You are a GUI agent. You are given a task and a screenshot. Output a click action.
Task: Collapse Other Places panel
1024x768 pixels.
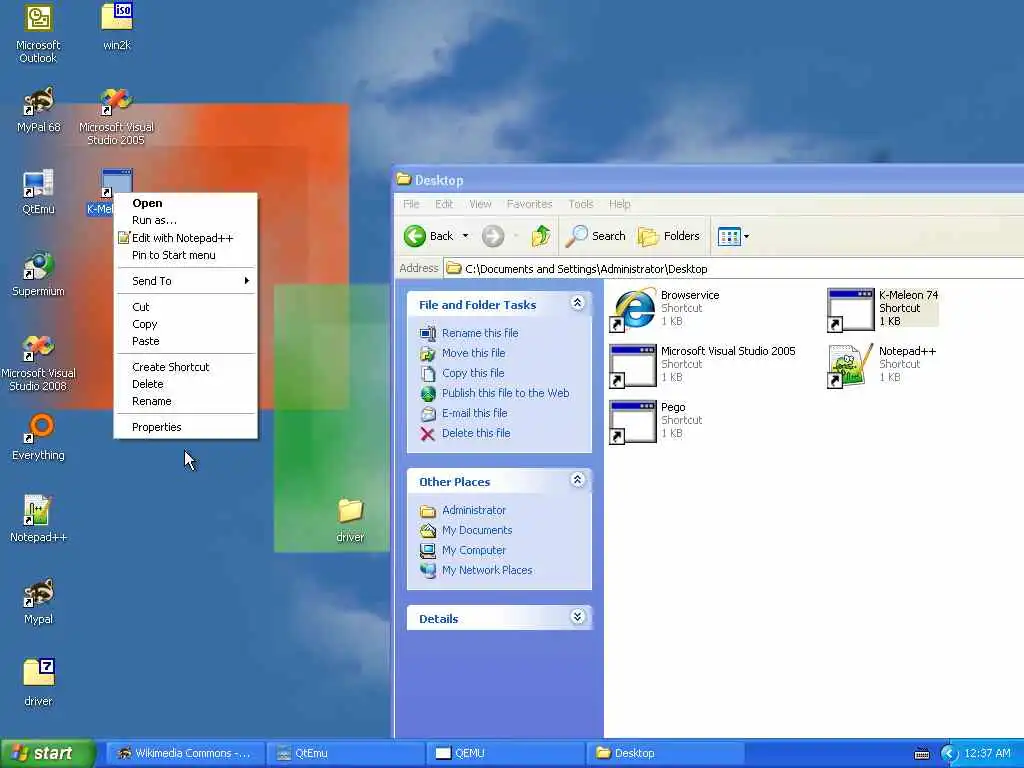pos(577,480)
